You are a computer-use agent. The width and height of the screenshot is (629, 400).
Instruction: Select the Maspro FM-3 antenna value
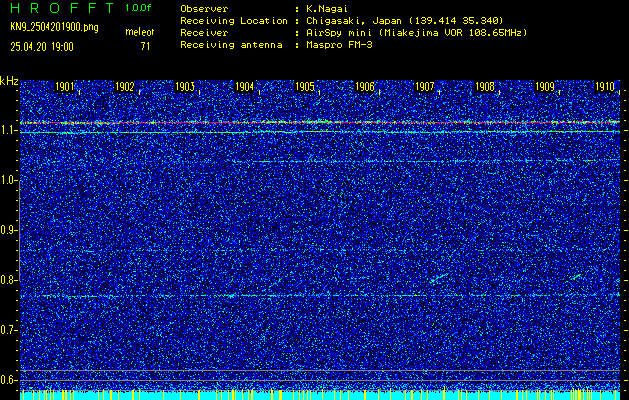339,45
